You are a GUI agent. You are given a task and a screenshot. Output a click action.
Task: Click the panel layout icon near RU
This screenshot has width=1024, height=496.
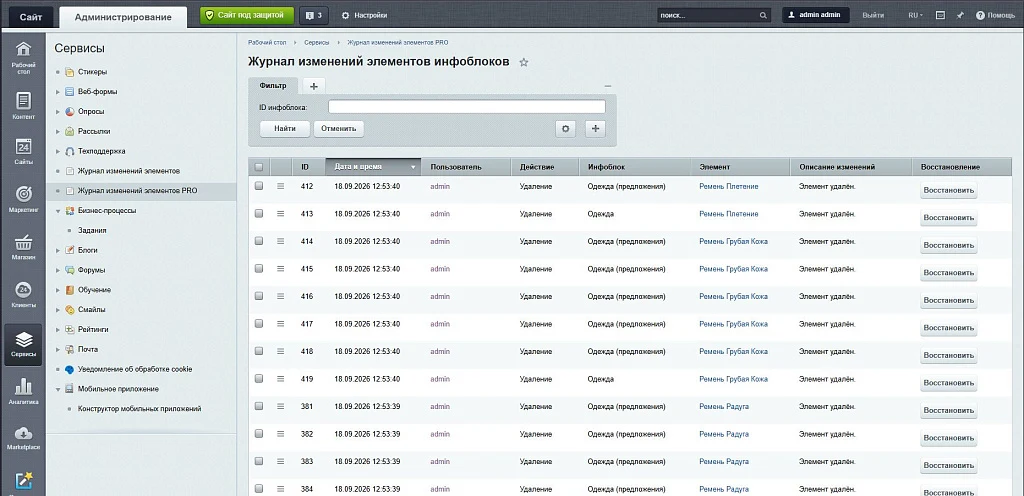940,15
